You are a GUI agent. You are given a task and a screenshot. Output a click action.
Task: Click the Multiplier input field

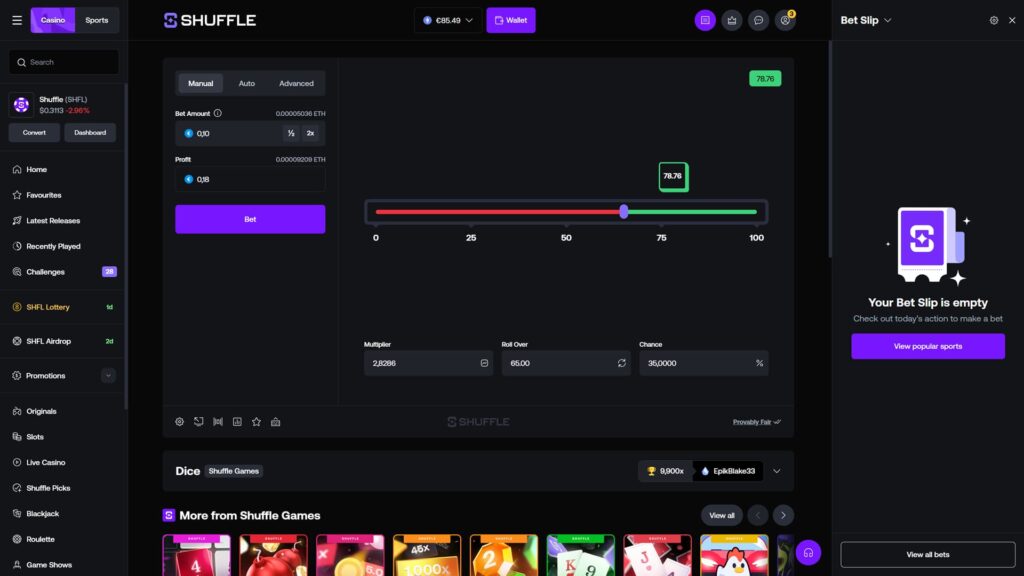[x=428, y=363]
